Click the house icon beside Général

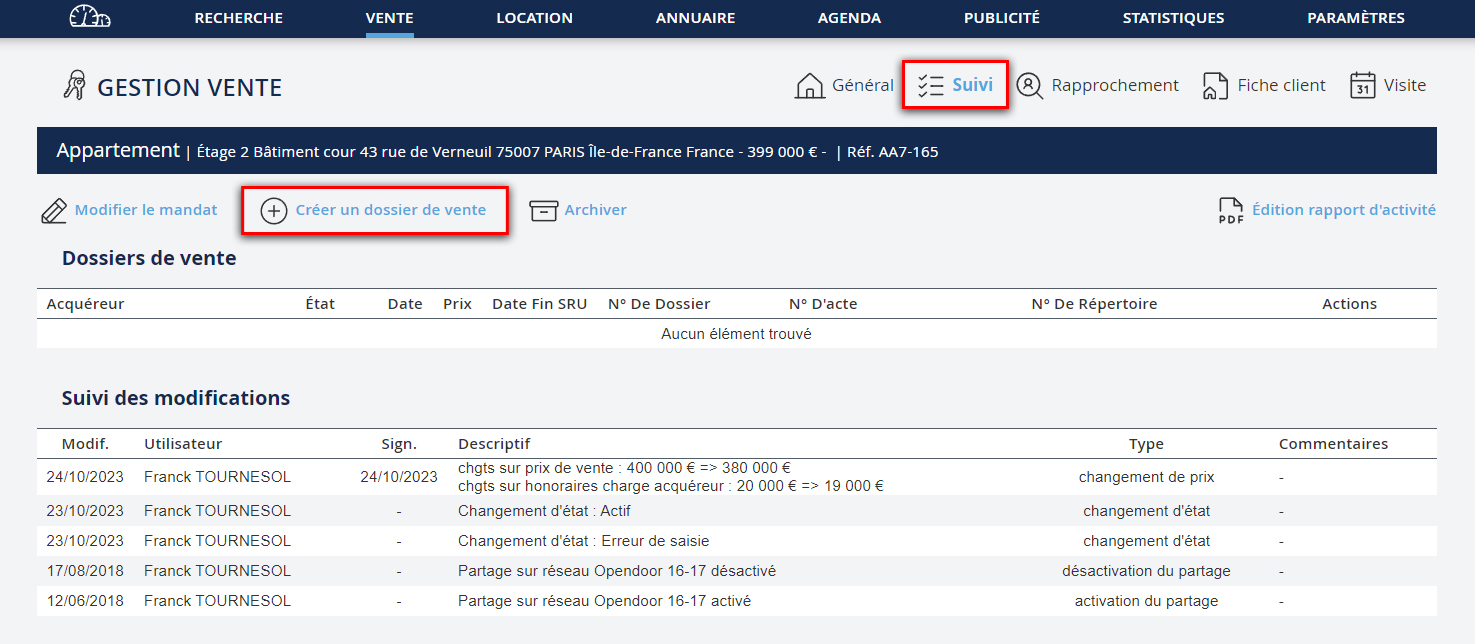(x=809, y=86)
